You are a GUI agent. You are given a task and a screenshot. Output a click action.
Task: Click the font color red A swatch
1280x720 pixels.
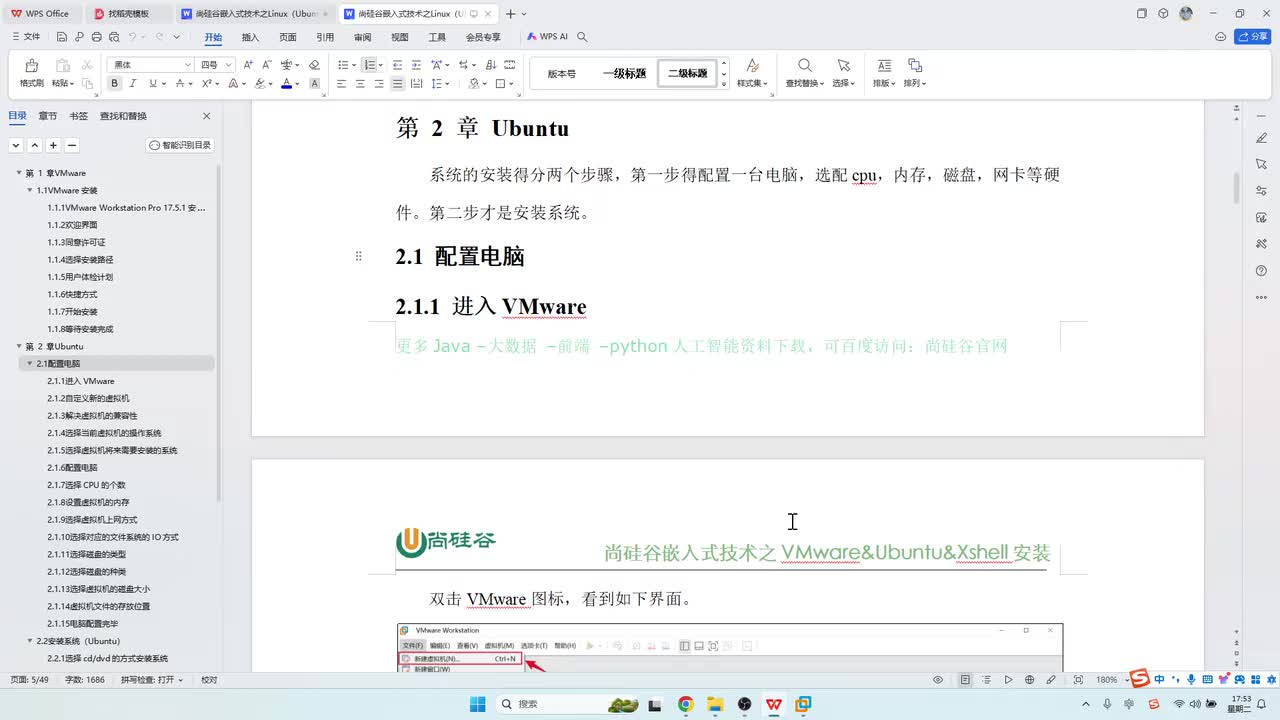(x=286, y=84)
